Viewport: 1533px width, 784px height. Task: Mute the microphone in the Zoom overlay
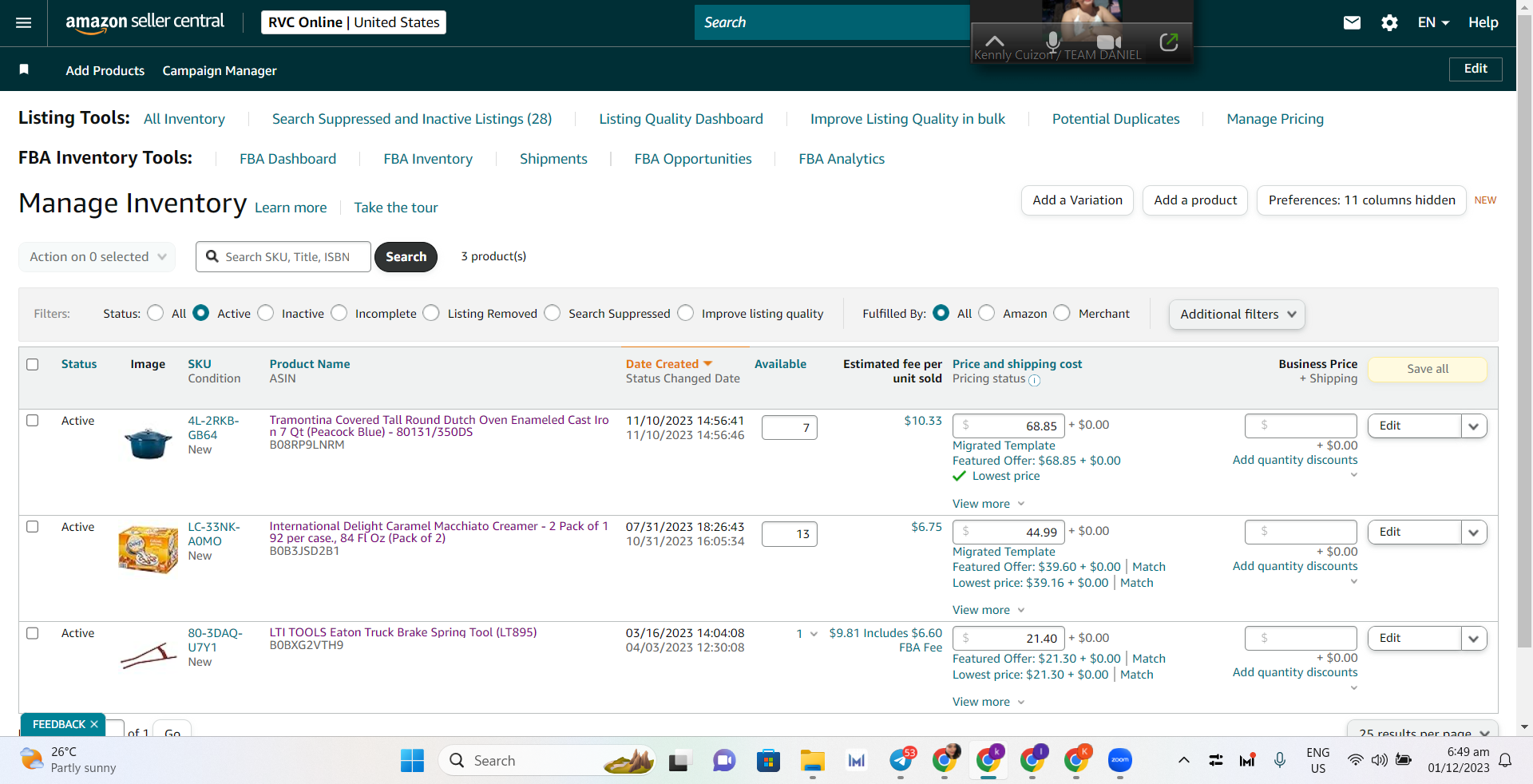coord(1053,41)
